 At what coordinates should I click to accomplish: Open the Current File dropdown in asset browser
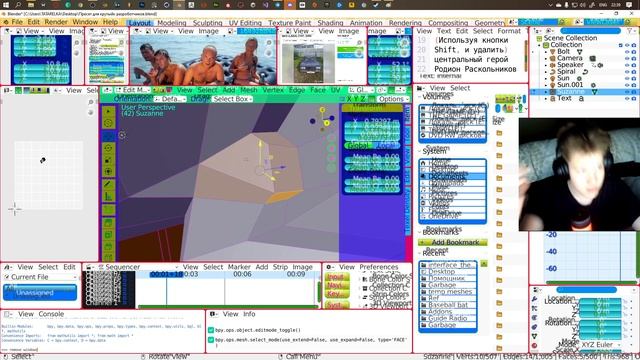(x=40, y=277)
